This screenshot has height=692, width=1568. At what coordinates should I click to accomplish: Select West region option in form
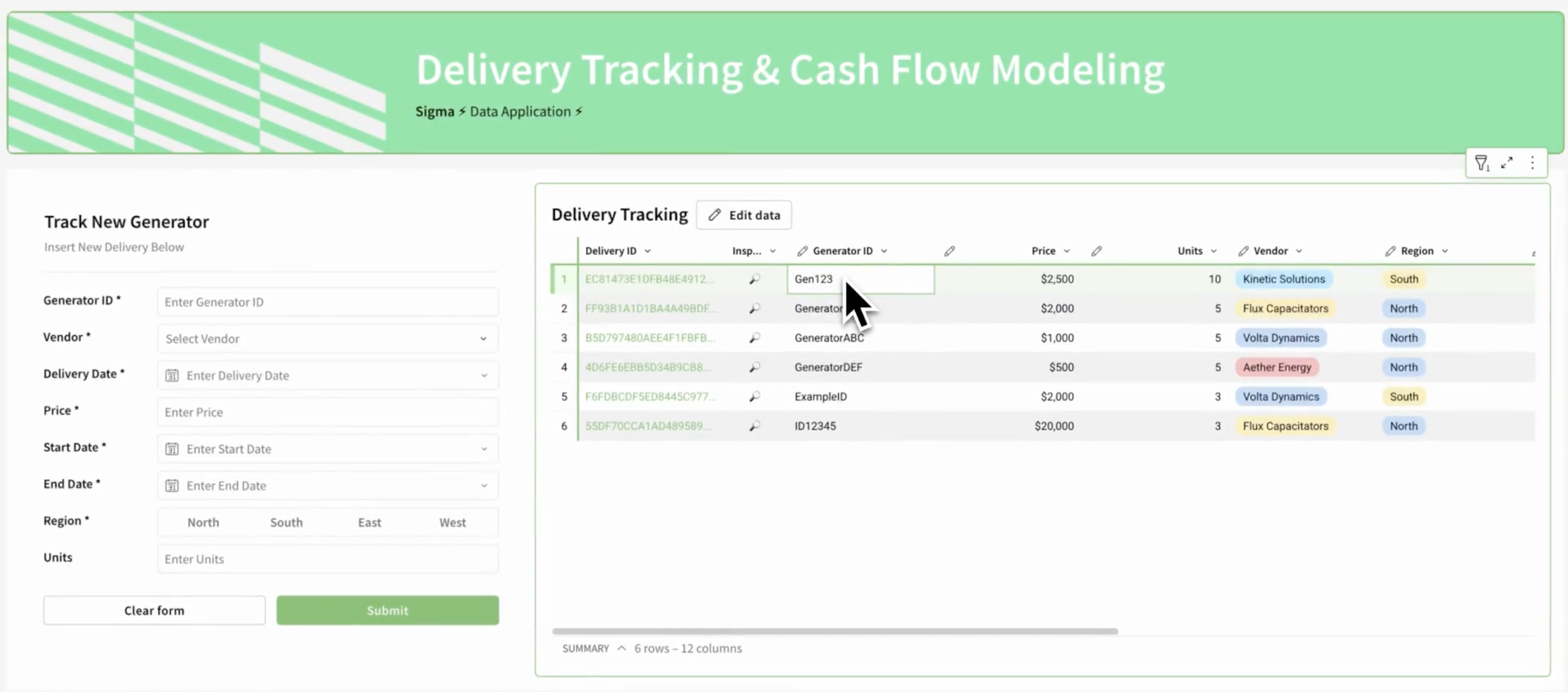click(453, 522)
